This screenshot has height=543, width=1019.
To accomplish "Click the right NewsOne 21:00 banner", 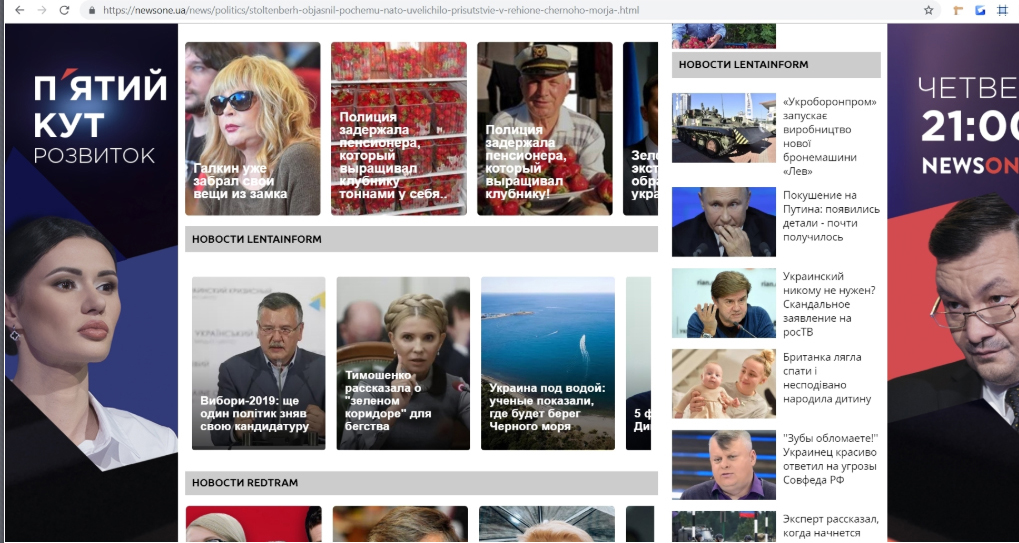I will [953, 283].
